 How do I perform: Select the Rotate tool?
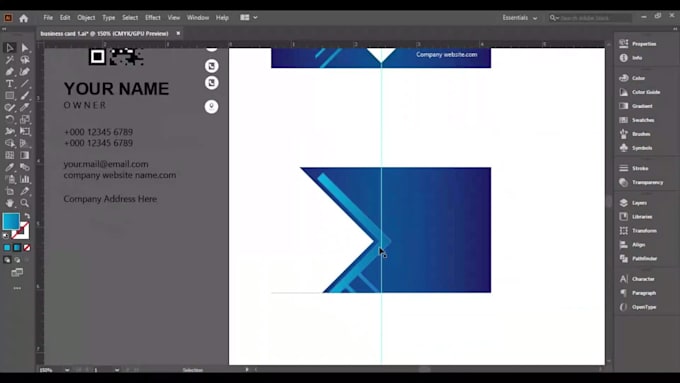[x=10, y=119]
